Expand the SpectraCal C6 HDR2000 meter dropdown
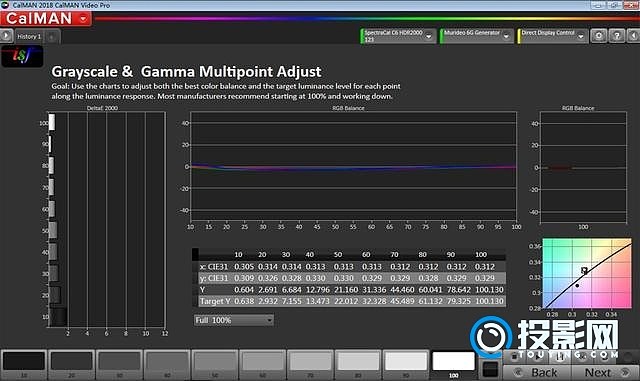 (429, 36)
